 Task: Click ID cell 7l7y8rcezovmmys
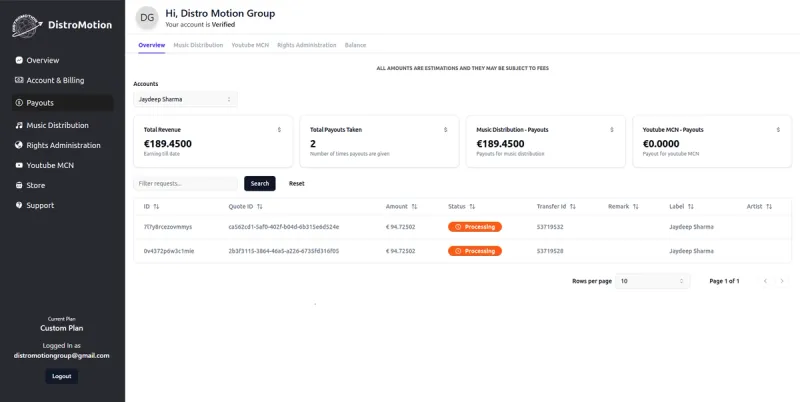[x=168, y=227]
